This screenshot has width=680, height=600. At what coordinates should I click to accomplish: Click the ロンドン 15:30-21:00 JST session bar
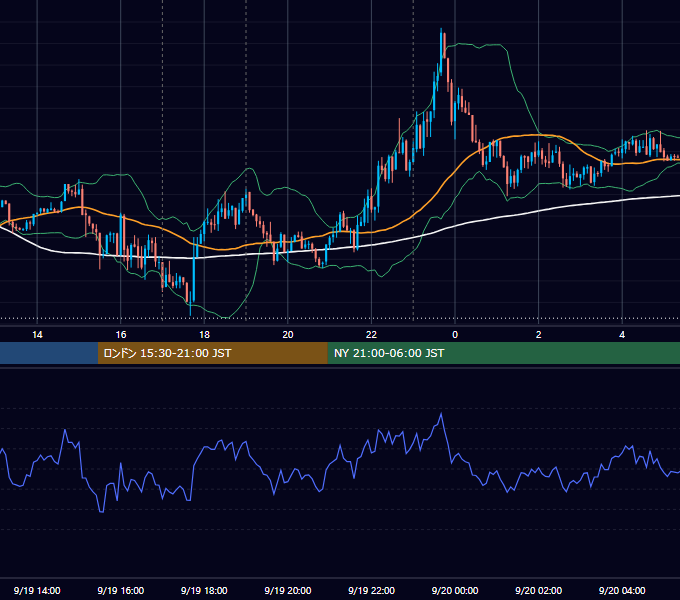pyautogui.click(x=212, y=353)
